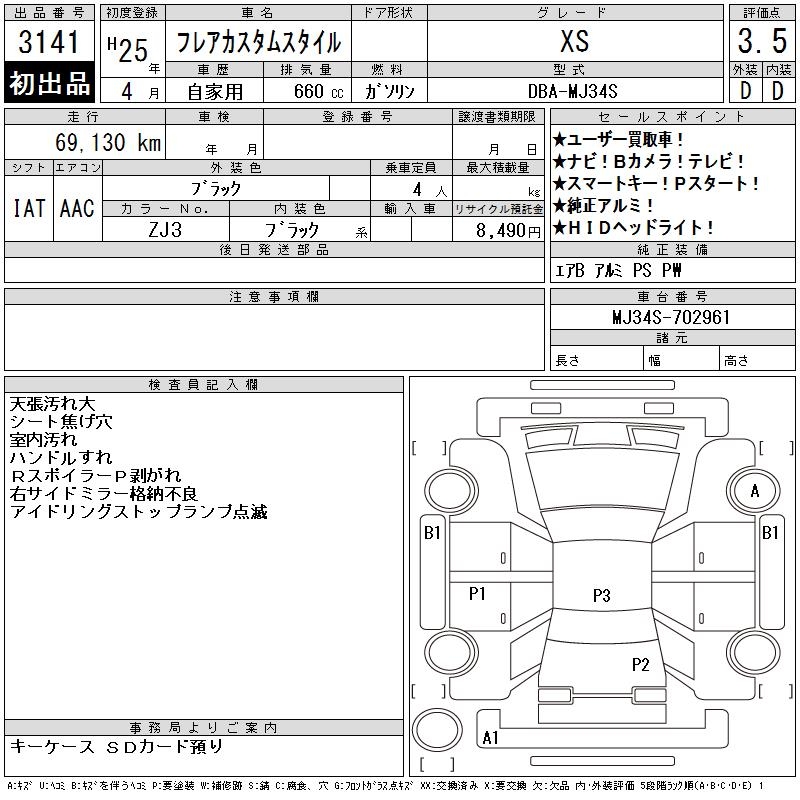Click inspector note 天張汚れ大
This screenshot has height=800, width=800.
[53, 404]
